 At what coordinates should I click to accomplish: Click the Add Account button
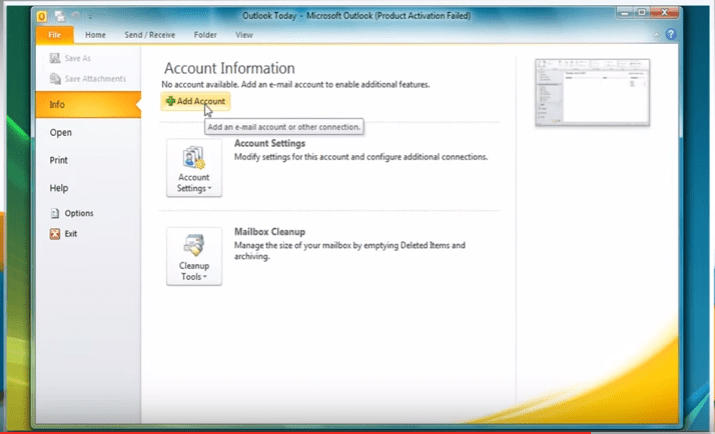coord(195,101)
